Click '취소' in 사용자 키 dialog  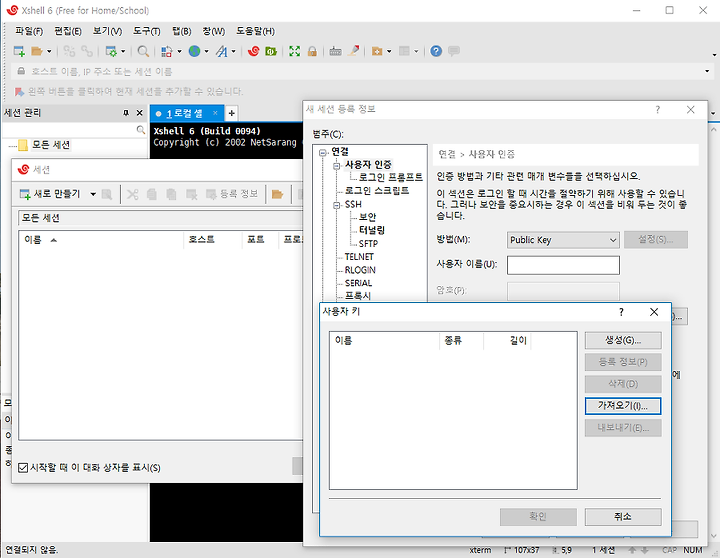[623, 517]
